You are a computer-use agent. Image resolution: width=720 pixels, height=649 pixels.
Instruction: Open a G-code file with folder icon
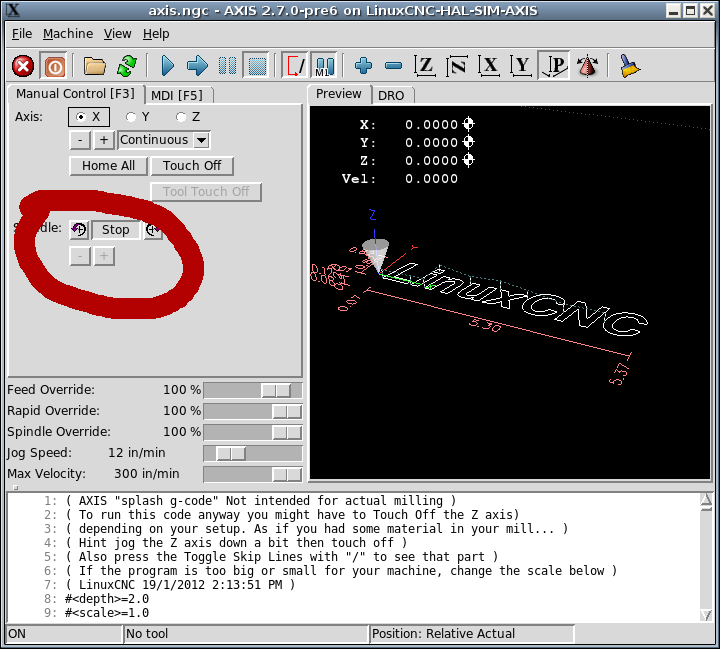coord(95,66)
